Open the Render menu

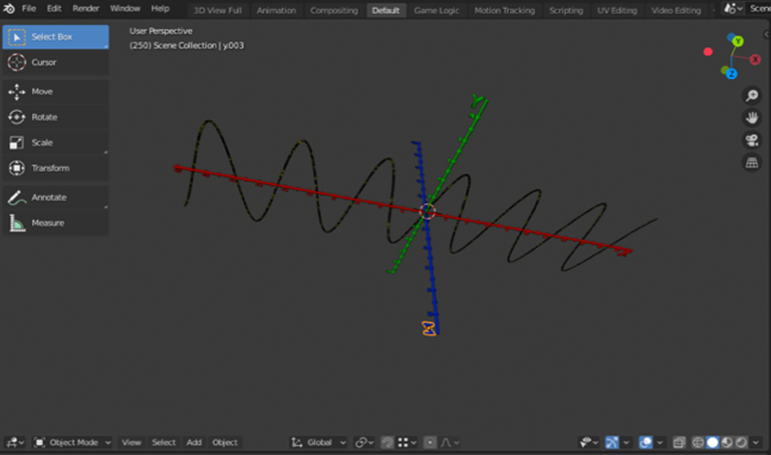click(85, 9)
